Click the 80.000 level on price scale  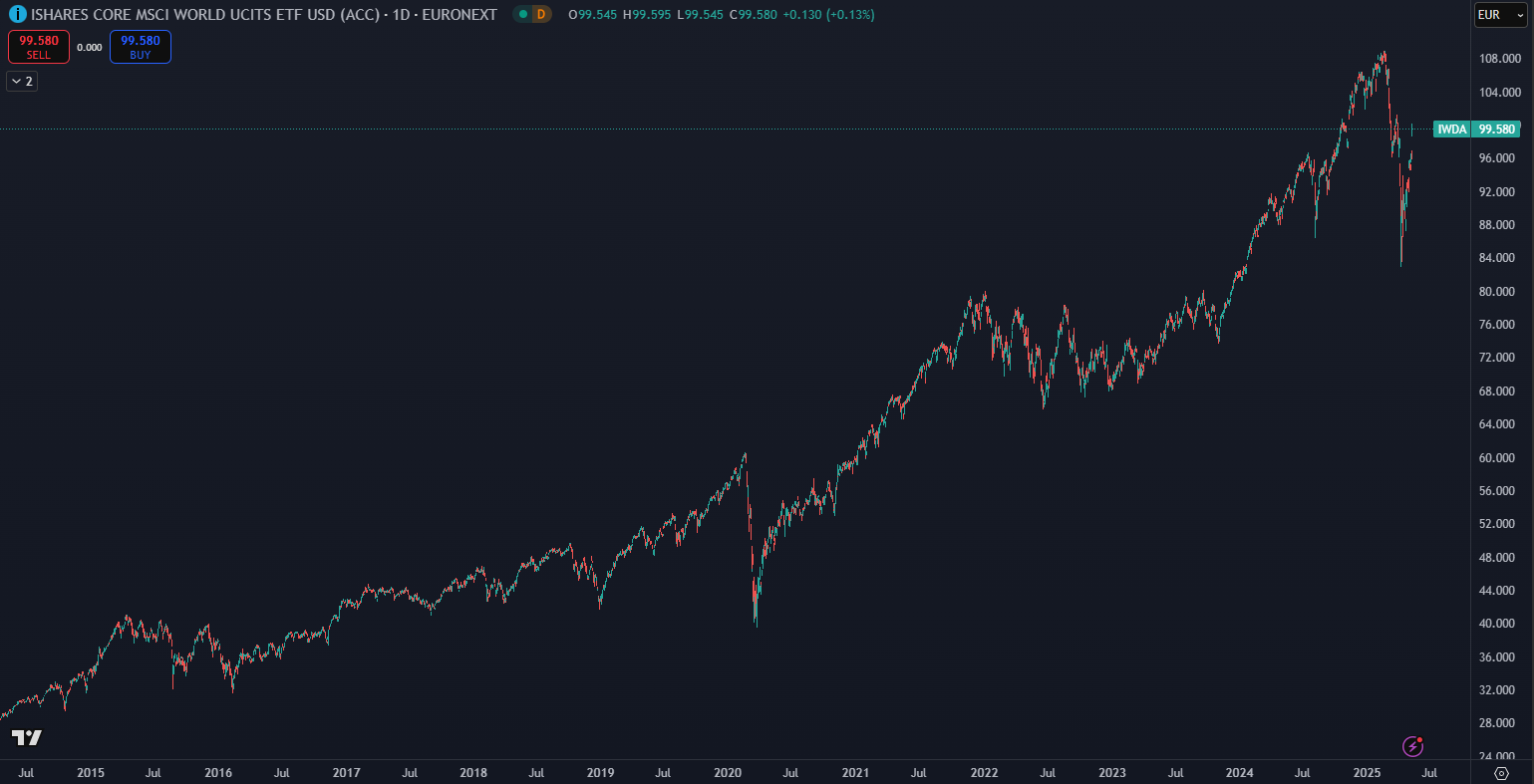tap(1497, 292)
